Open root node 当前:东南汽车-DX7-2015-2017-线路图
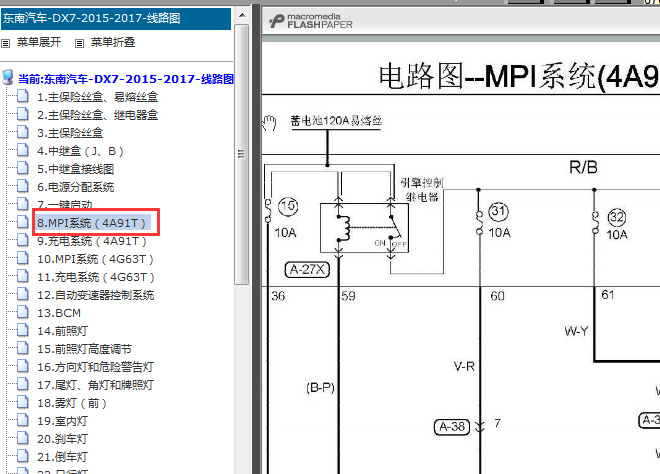The width and height of the screenshot is (660, 474). 126,79
